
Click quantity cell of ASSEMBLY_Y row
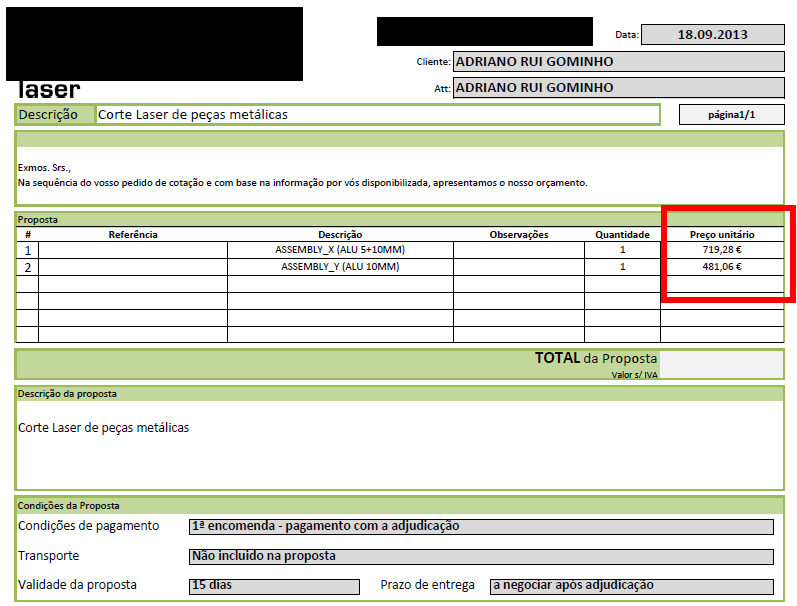(x=622, y=267)
